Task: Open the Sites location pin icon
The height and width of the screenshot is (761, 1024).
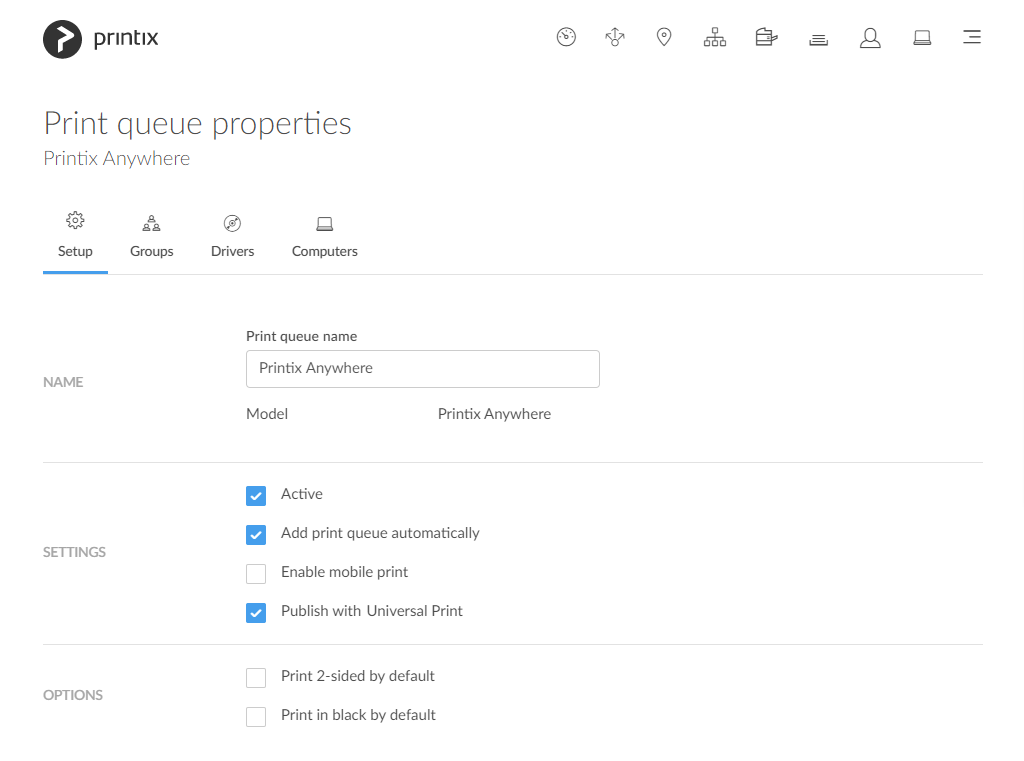Action: pyautogui.click(x=664, y=37)
